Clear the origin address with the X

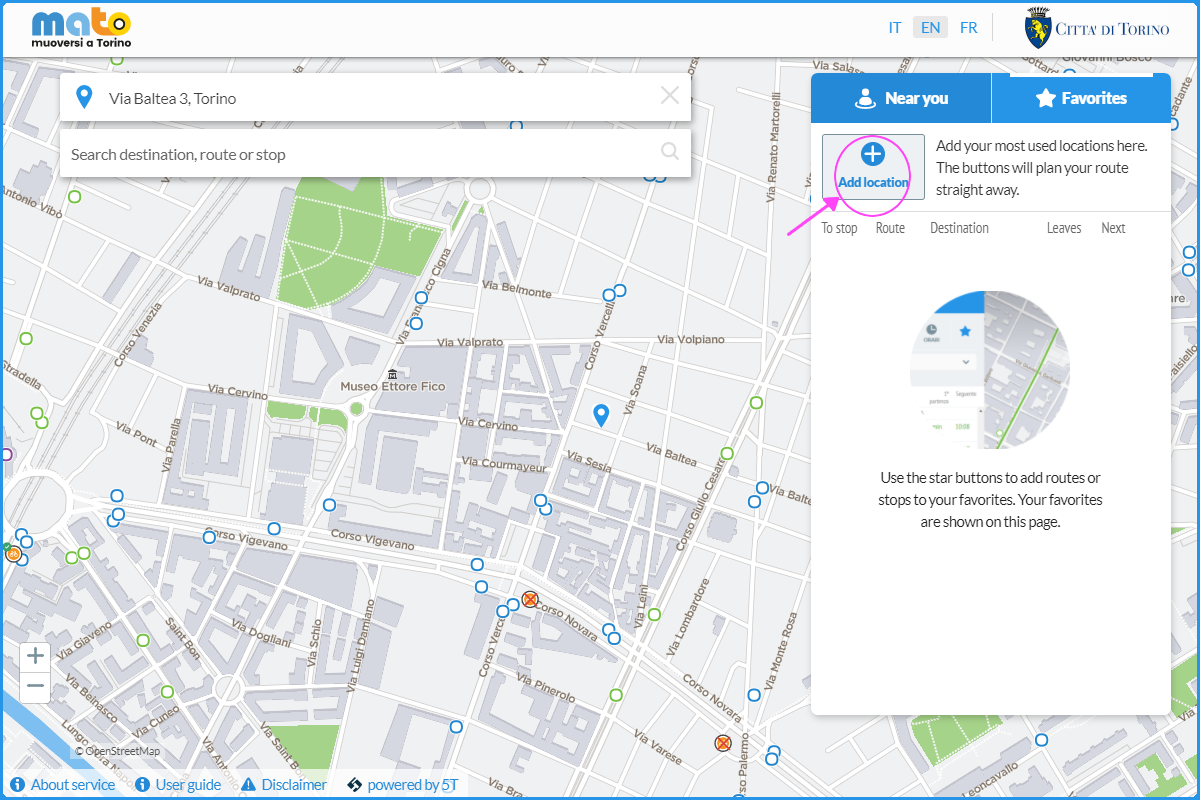[669, 96]
